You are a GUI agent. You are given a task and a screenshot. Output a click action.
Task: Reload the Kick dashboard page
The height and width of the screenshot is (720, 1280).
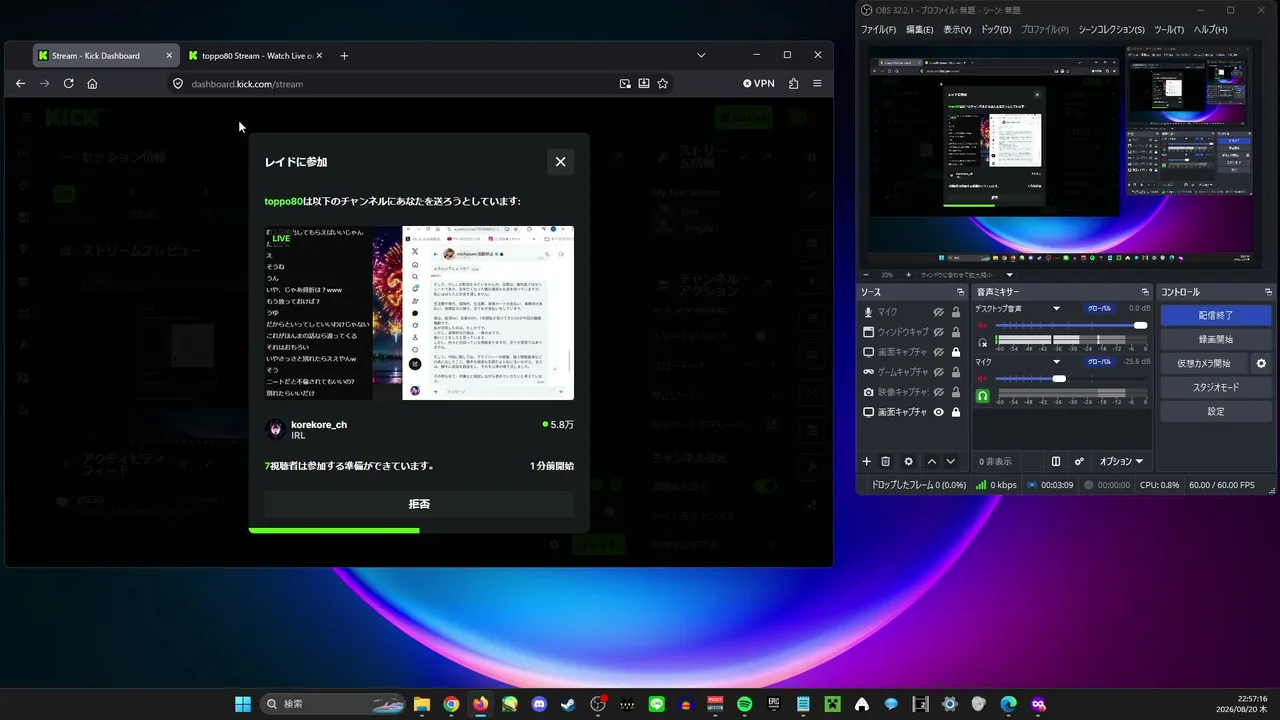click(x=68, y=84)
